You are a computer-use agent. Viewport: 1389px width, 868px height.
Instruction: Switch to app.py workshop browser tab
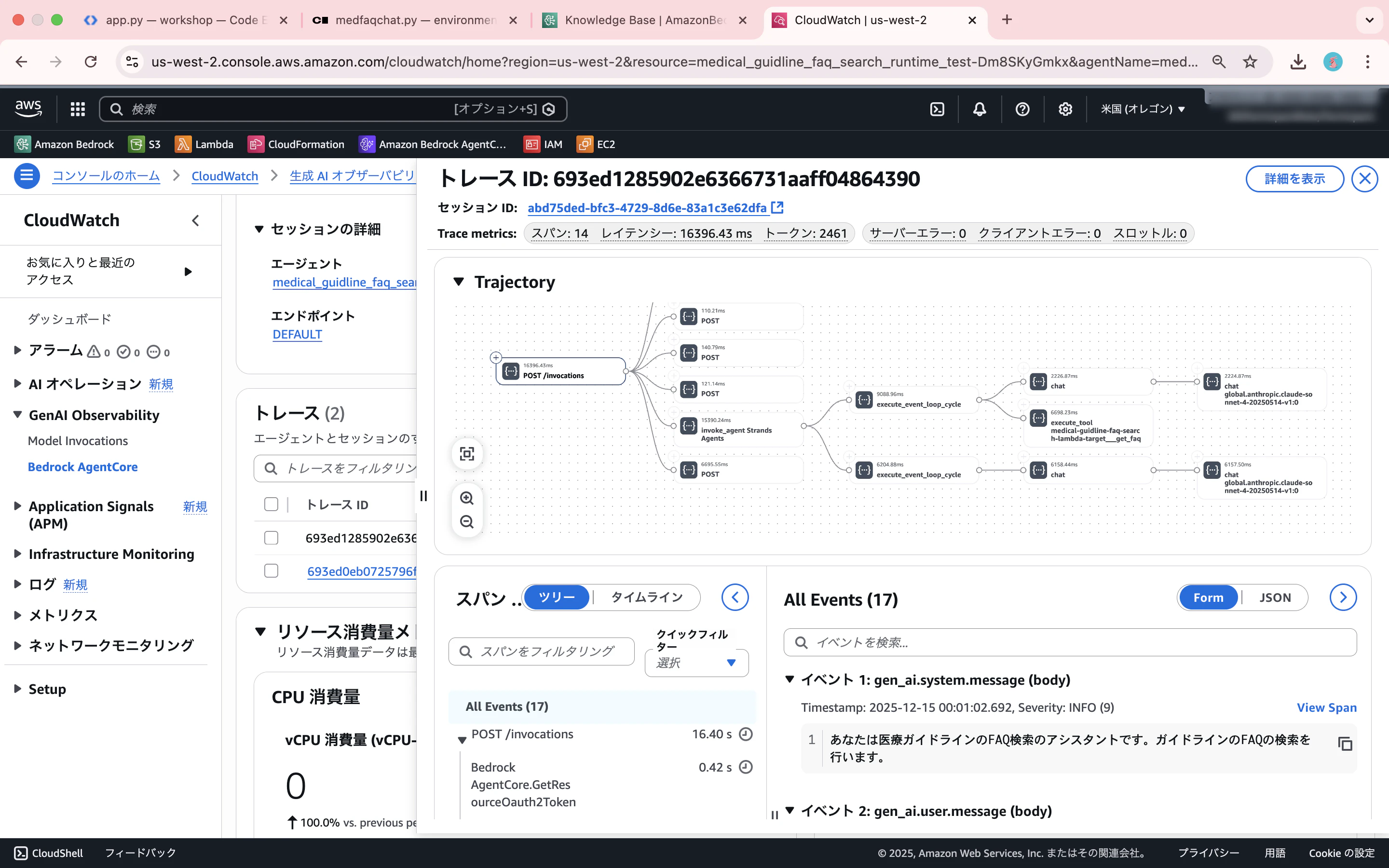pos(186,20)
